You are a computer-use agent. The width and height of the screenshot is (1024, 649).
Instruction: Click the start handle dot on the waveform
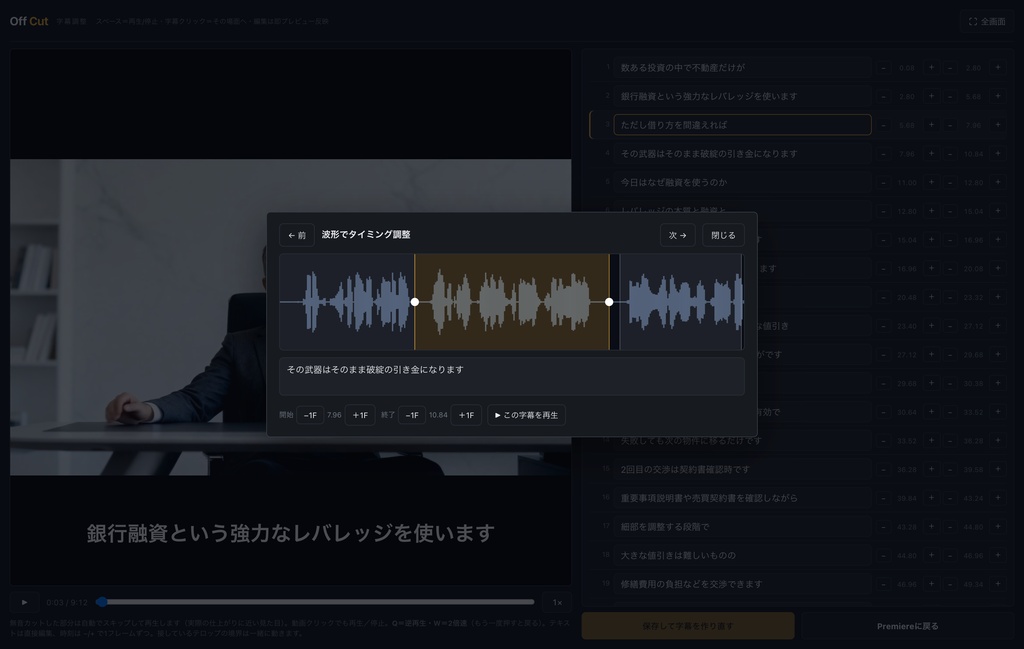coord(415,302)
